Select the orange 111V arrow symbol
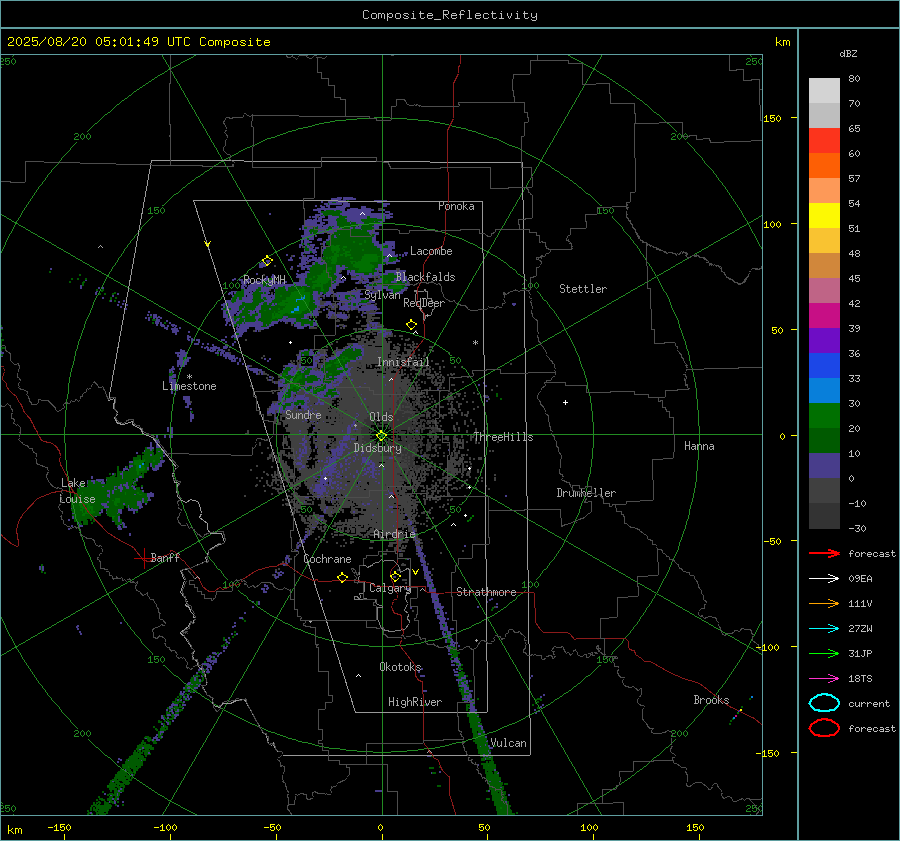 (x=824, y=603)
